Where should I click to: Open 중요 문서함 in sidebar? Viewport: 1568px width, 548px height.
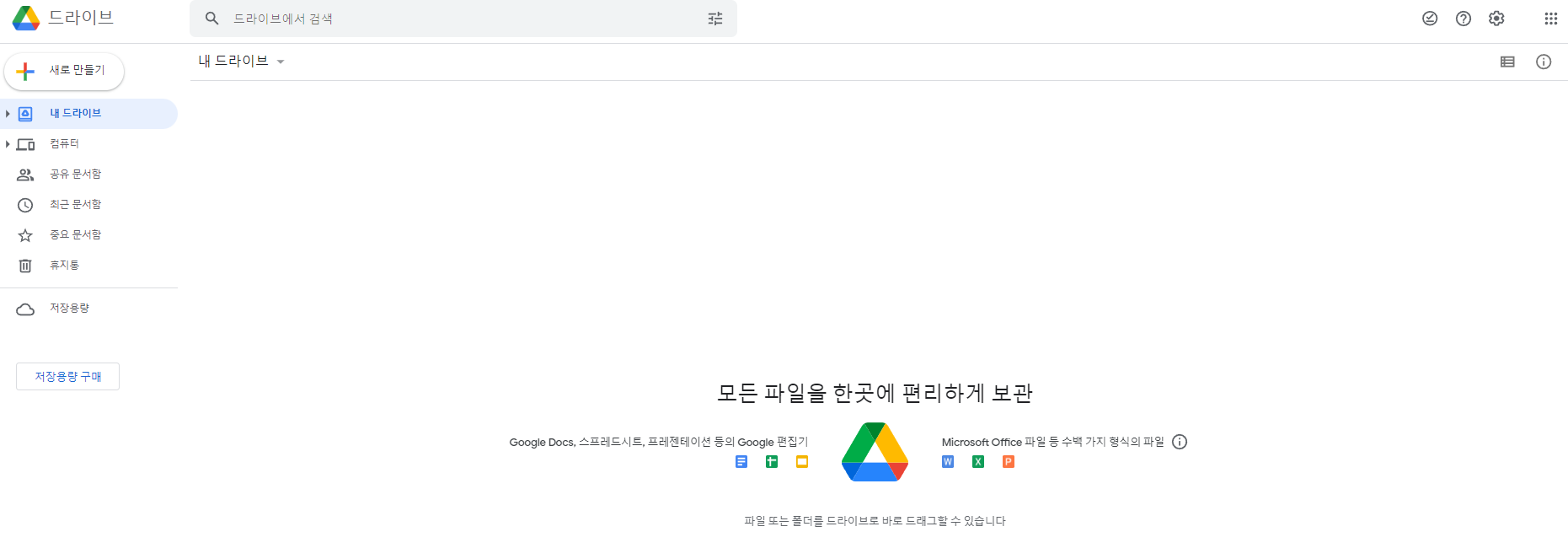(x=88, y=235)
